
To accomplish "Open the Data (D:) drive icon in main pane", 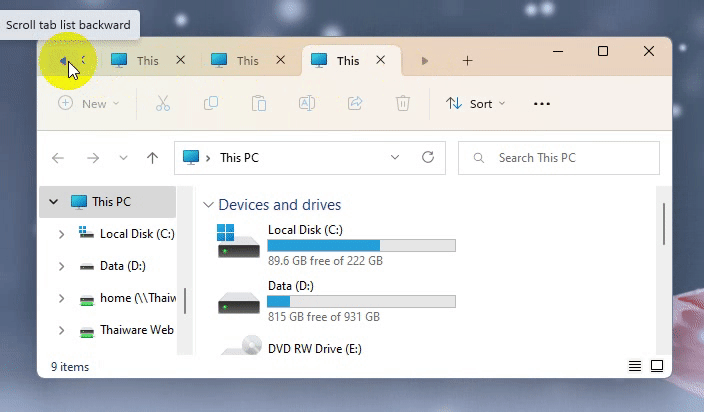I will [238, 302].
